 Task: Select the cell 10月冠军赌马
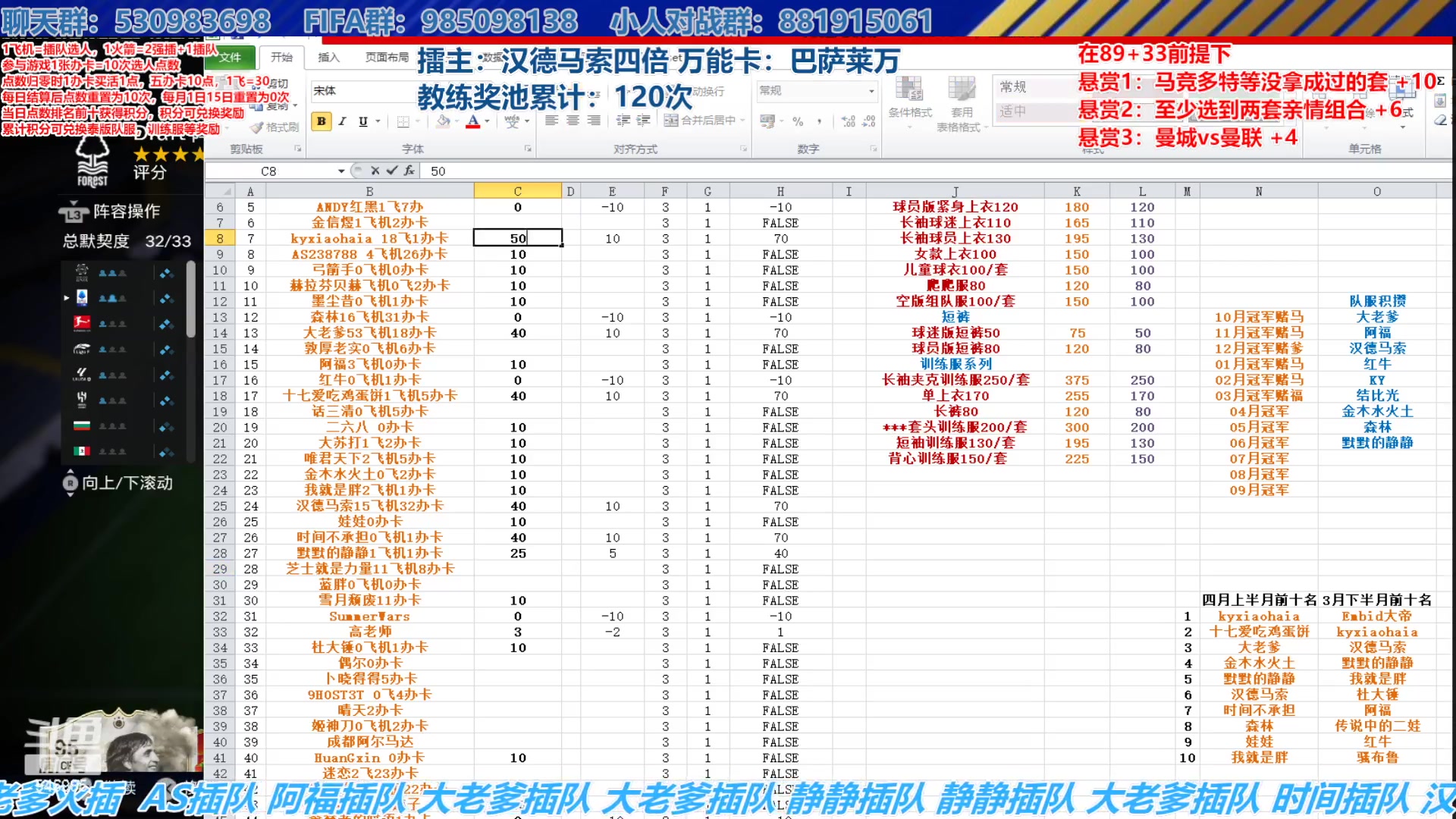point(1259,317)
